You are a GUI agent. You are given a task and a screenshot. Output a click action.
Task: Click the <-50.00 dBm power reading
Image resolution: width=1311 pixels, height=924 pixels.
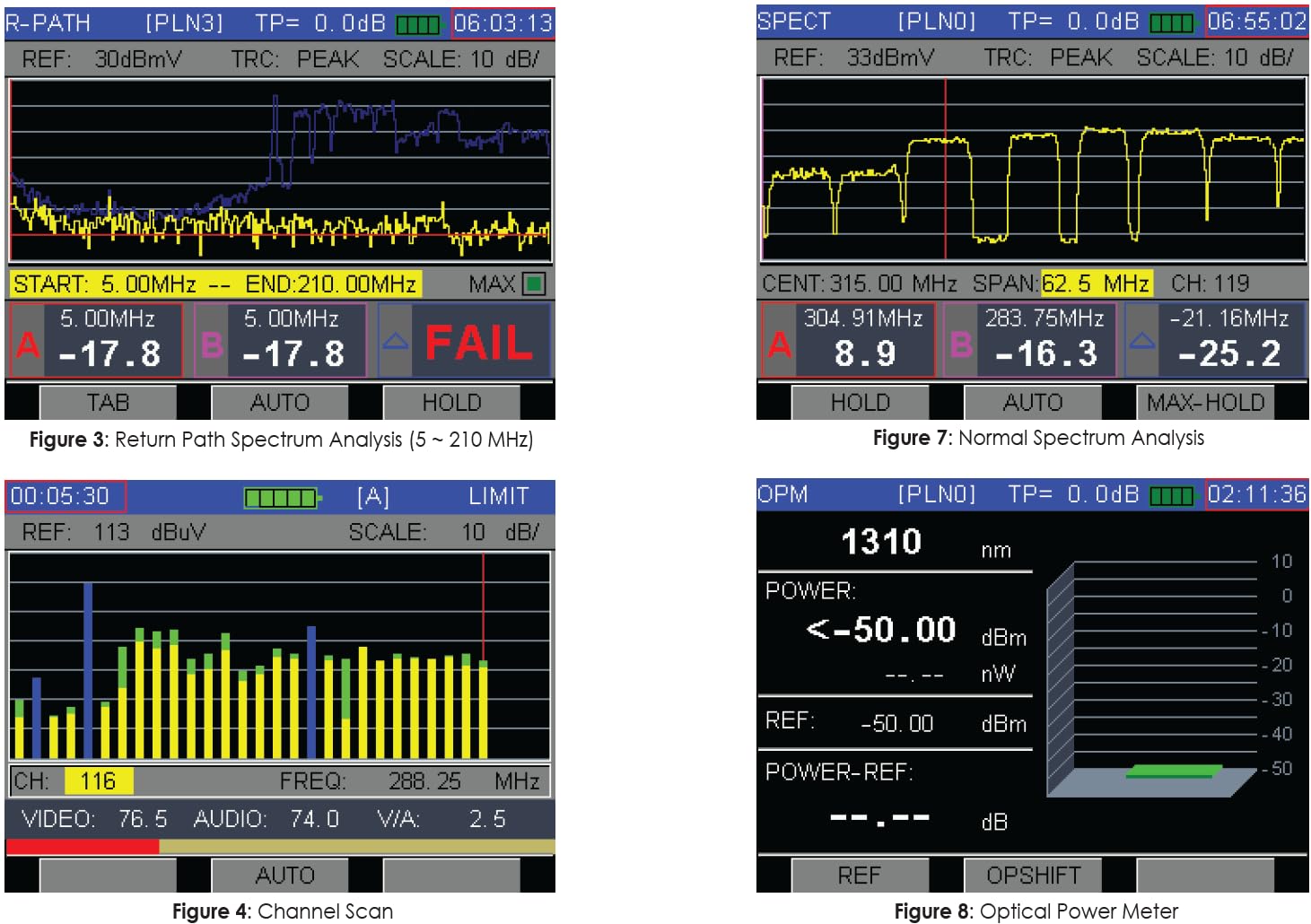pos(916,631)
